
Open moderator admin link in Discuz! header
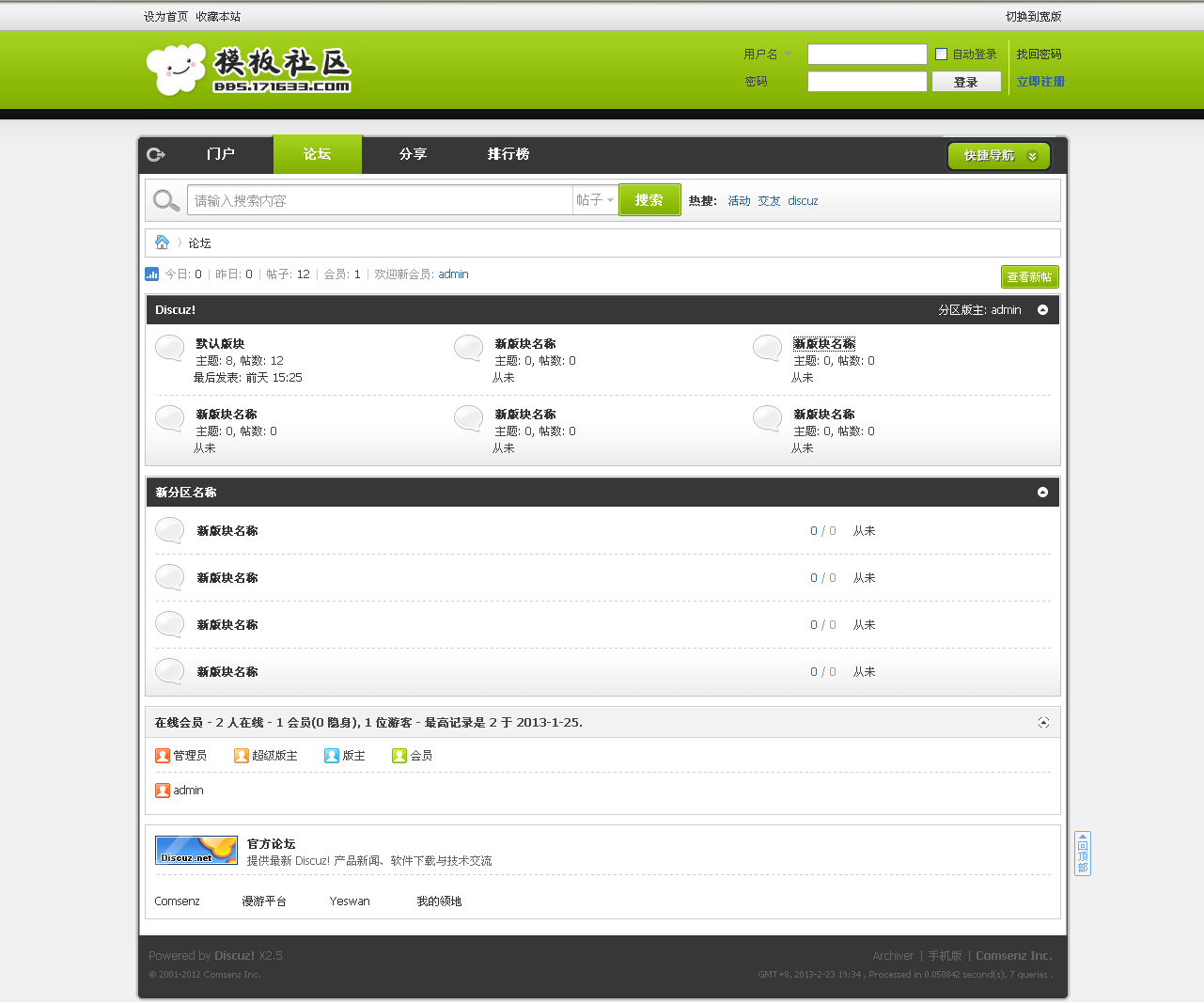coord(1006,310)
